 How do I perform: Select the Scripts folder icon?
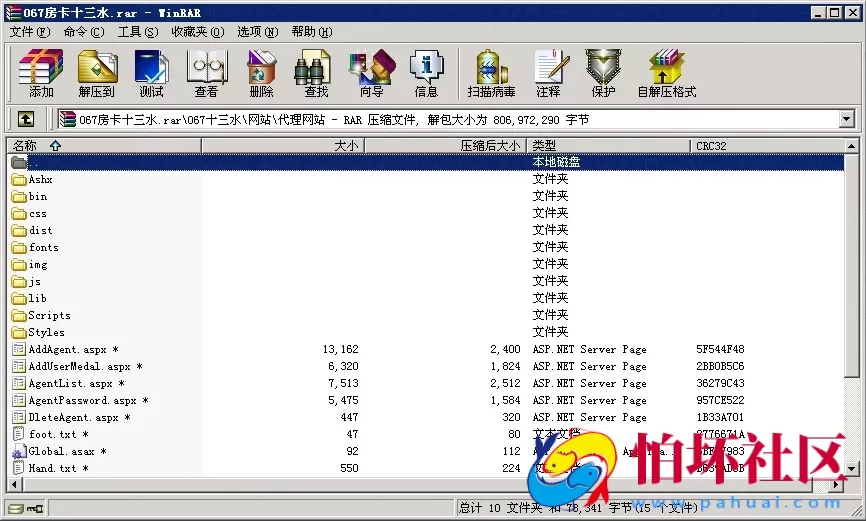(19, 315)
